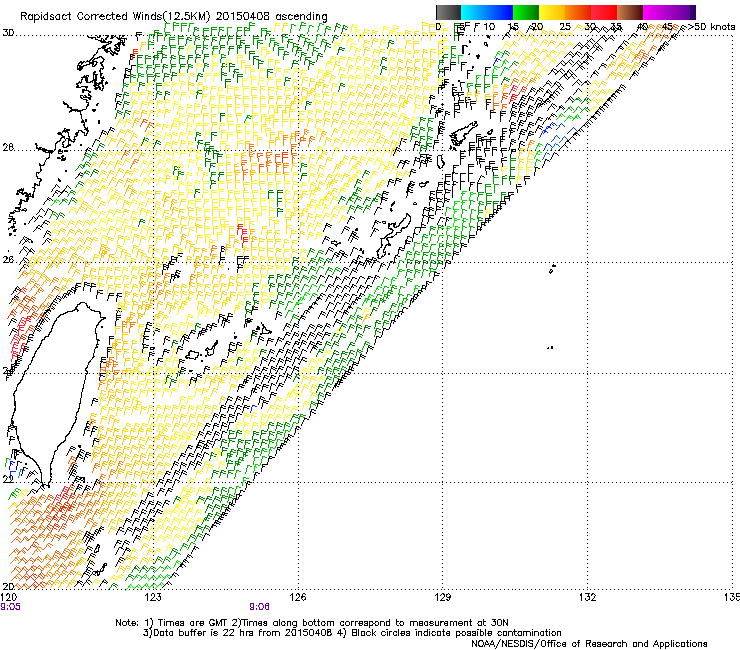This screenshot has width=740, height=650.
Task: Click the purple '9:05' time stamp
Action: pyautogui.click(x=10, y=607)
